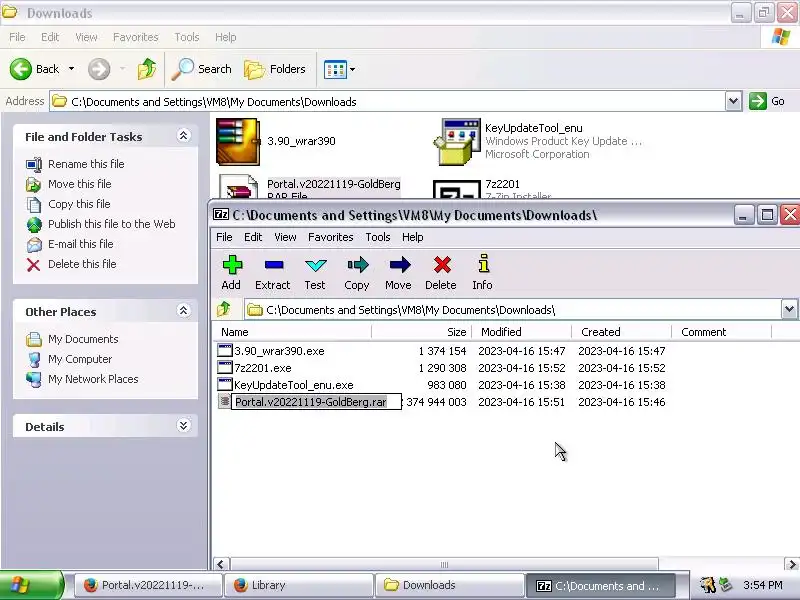Click the scroll left arrow in 7-Zip
The height and width of the screenshot is (600, 800).
220,564
